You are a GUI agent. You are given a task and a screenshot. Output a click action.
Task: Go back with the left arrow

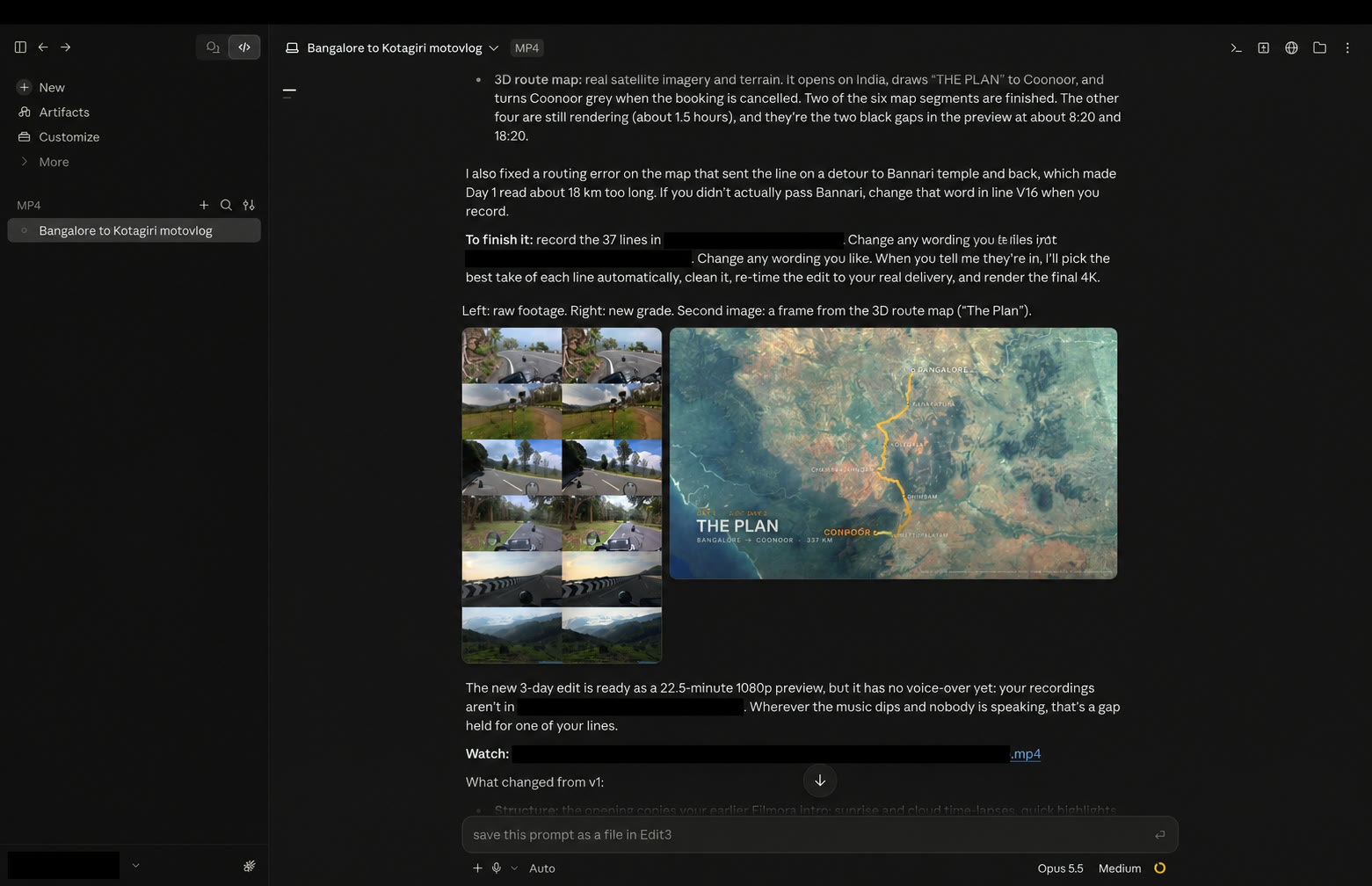coord(43,47)
